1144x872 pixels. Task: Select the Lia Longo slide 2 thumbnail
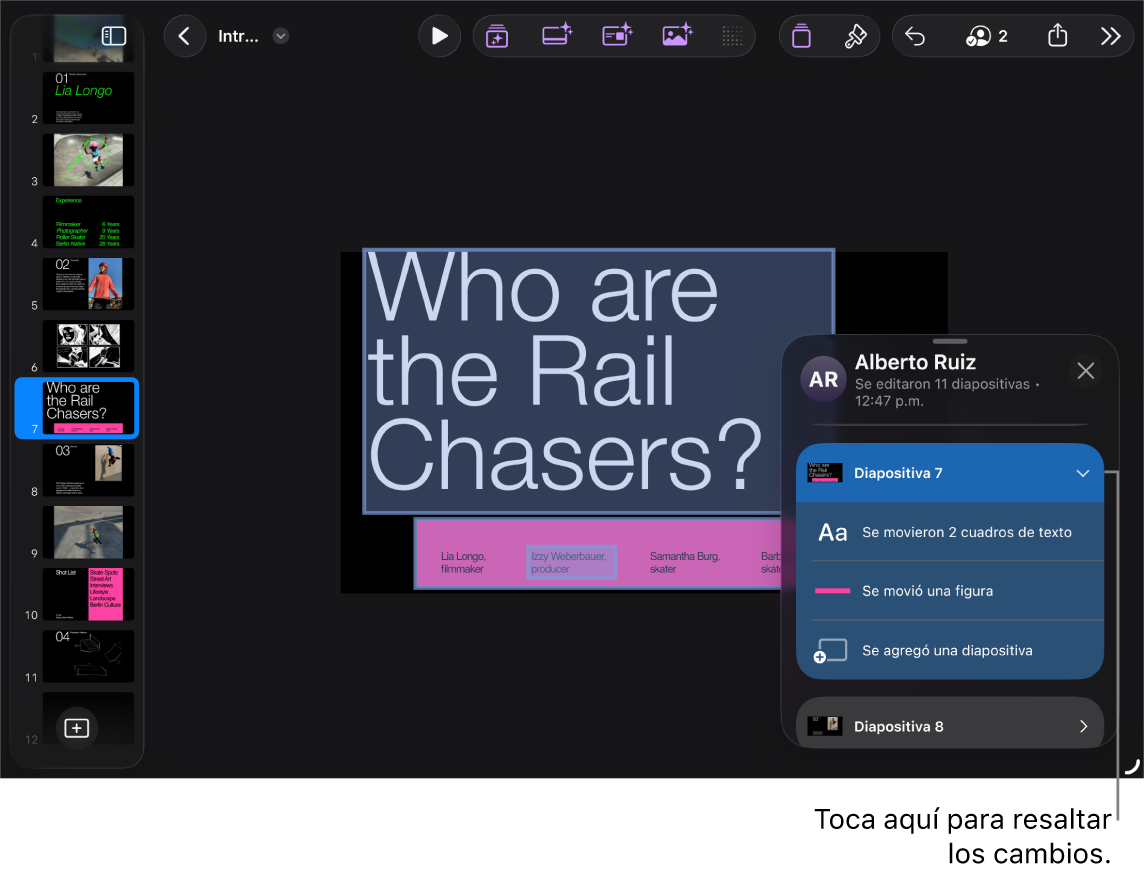88,98
